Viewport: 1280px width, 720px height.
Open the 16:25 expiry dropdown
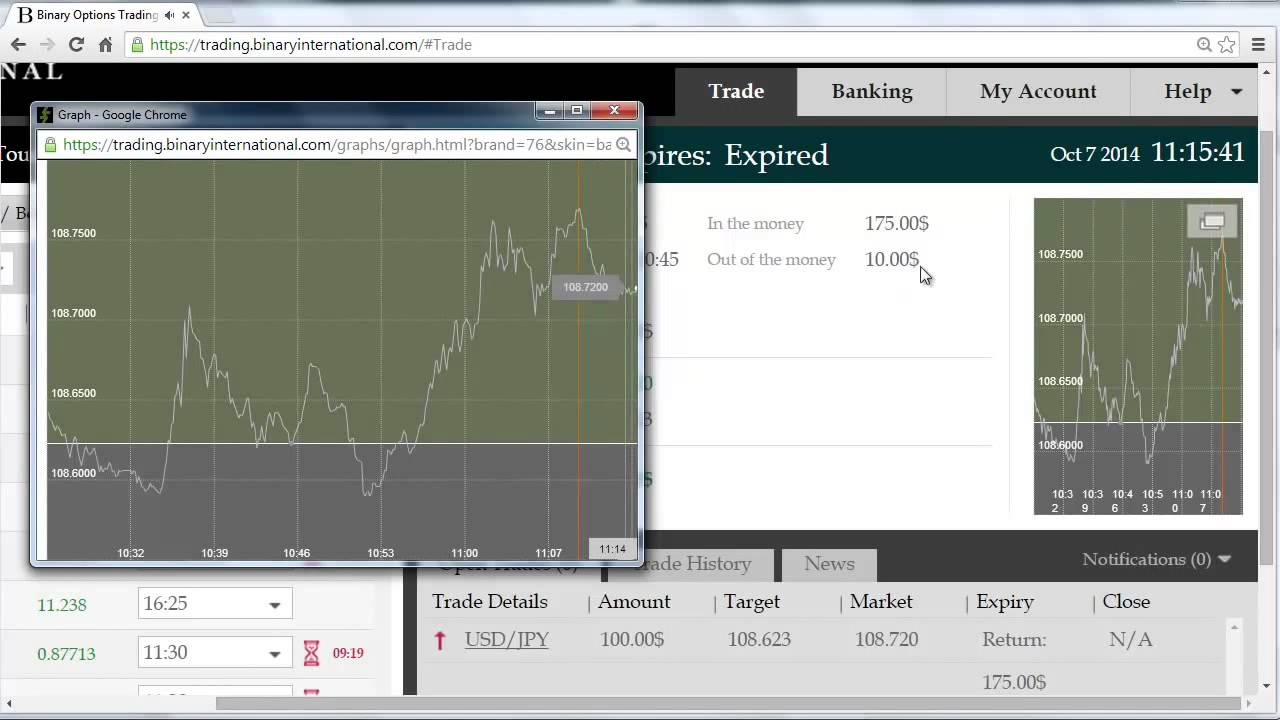215,604
